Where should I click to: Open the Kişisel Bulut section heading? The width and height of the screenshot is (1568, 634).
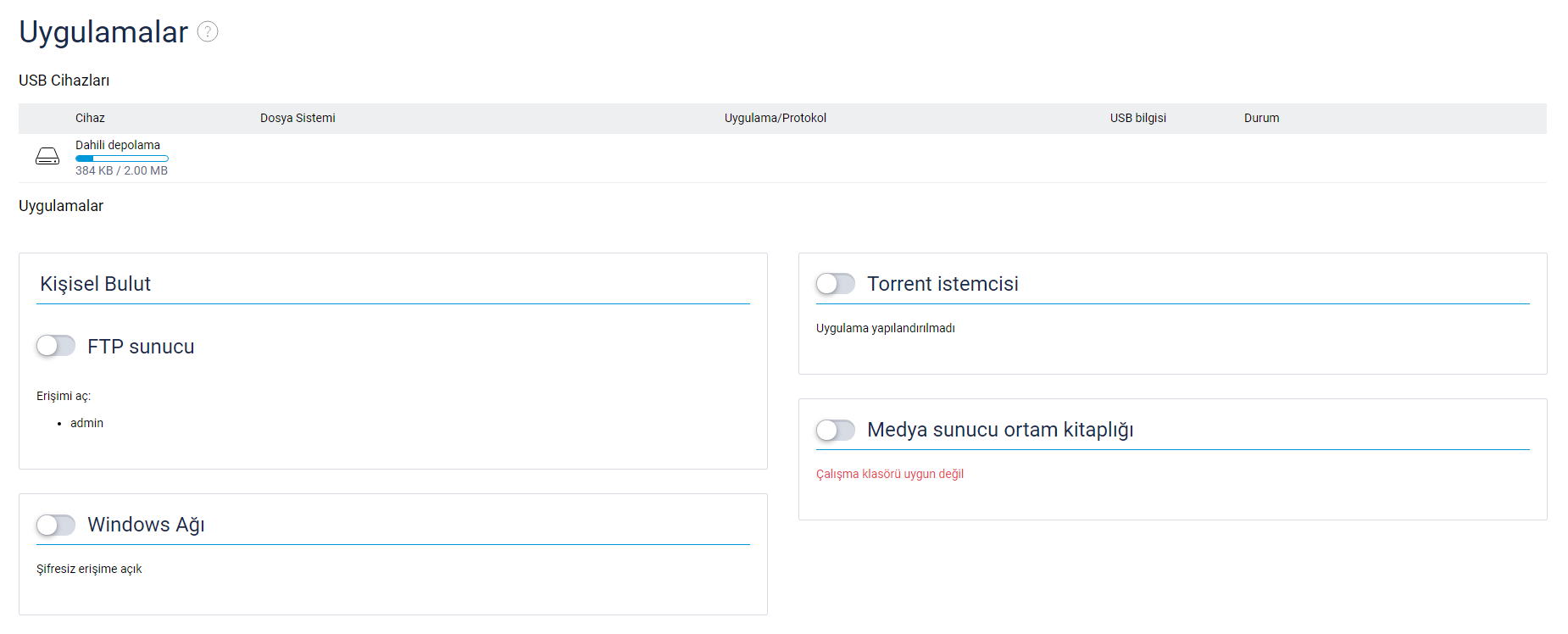click(95, 284)
